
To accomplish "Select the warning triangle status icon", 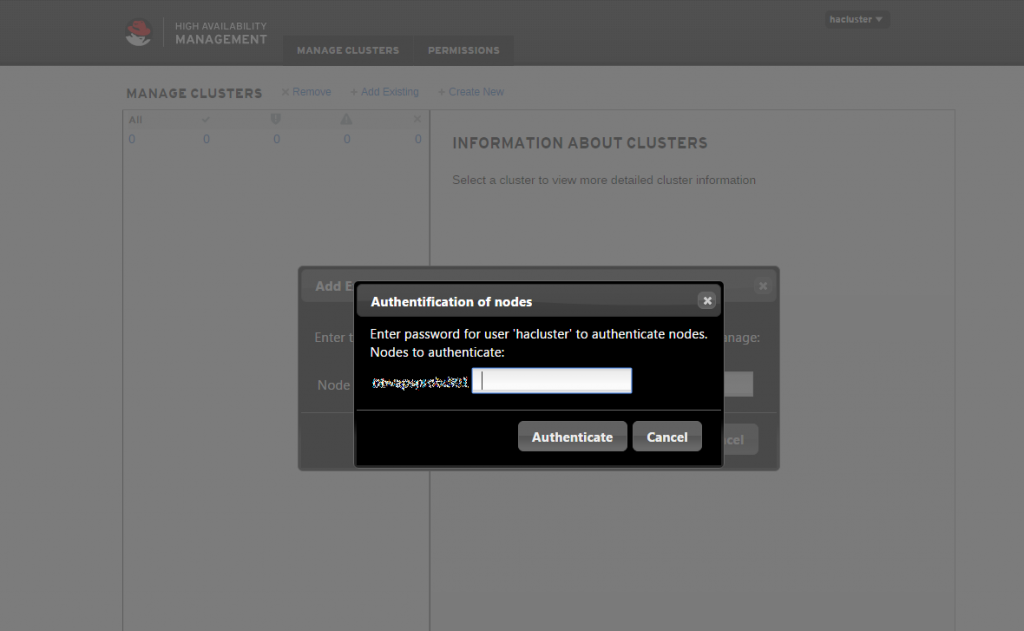I will pos(346,119).
